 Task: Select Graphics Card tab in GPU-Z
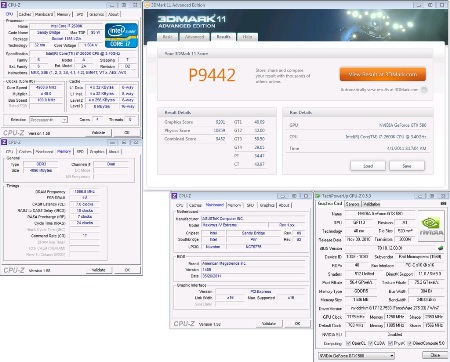tap(330, 203)
